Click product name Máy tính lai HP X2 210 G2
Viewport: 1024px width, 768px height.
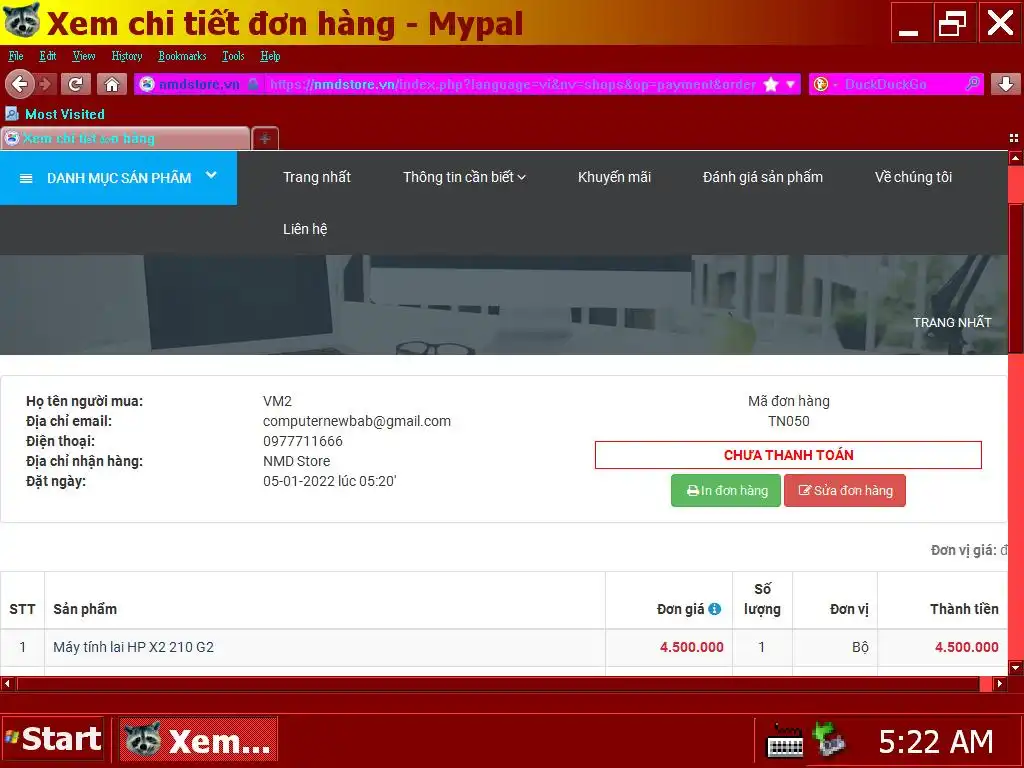[134, 647]
